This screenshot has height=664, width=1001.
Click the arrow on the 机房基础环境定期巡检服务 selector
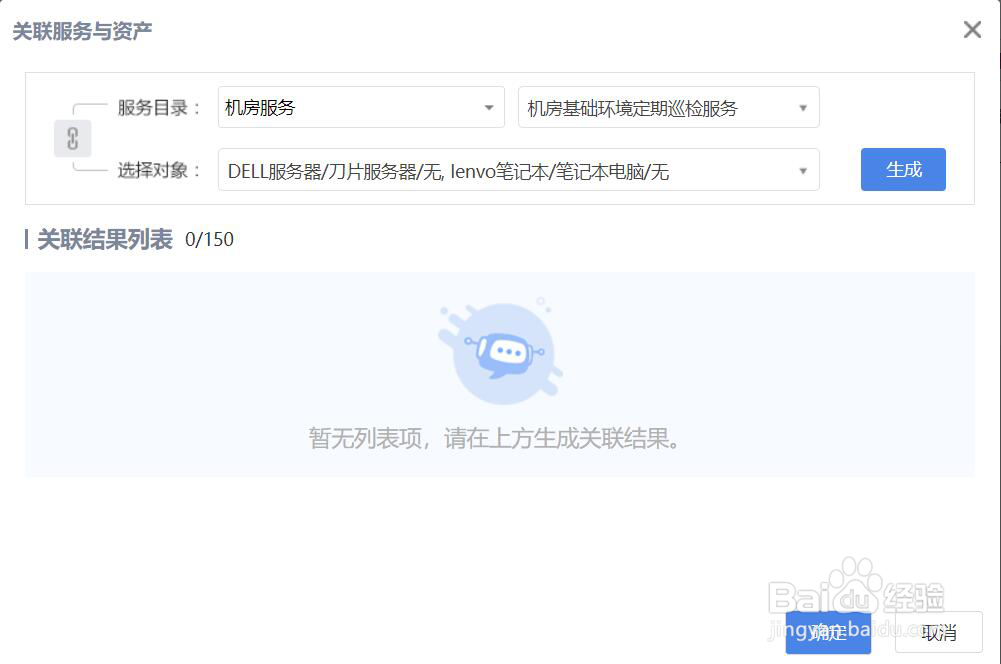coord(805,107)
